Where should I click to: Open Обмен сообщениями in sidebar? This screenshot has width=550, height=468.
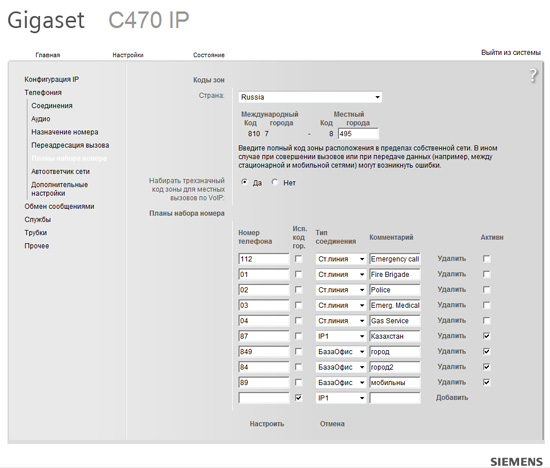[59, 206]
